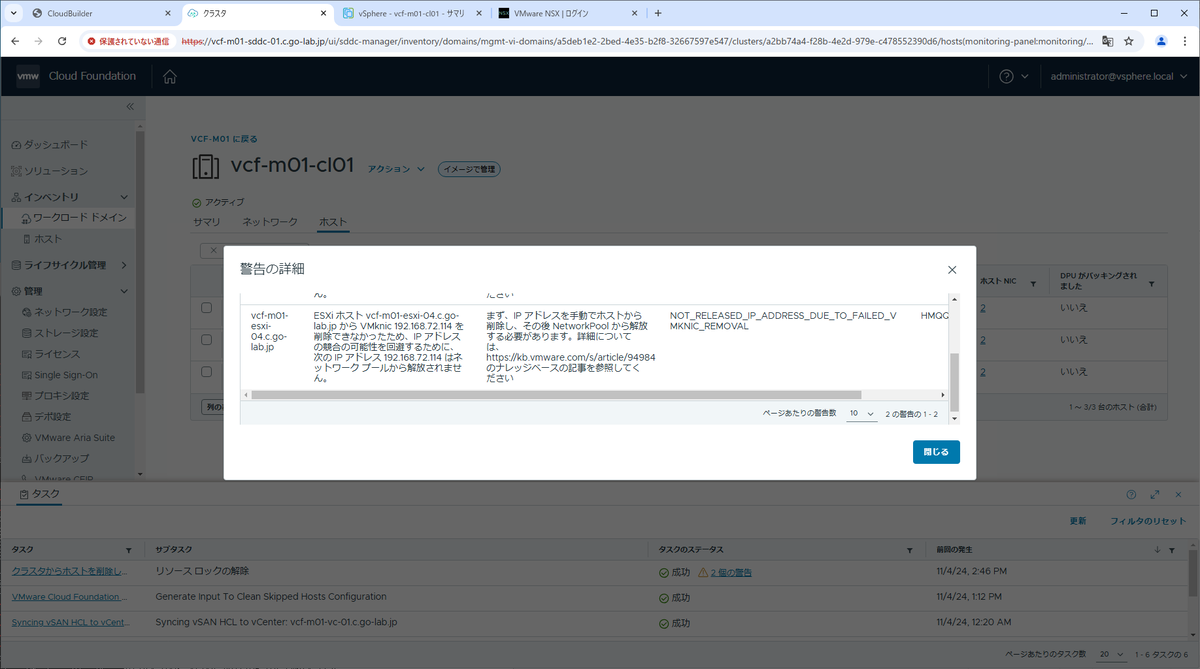Click the task panel help icon
Image resolution: width=1200 pixels, height=669 pixels.
pyautogui.click(x=1131, y=494)
